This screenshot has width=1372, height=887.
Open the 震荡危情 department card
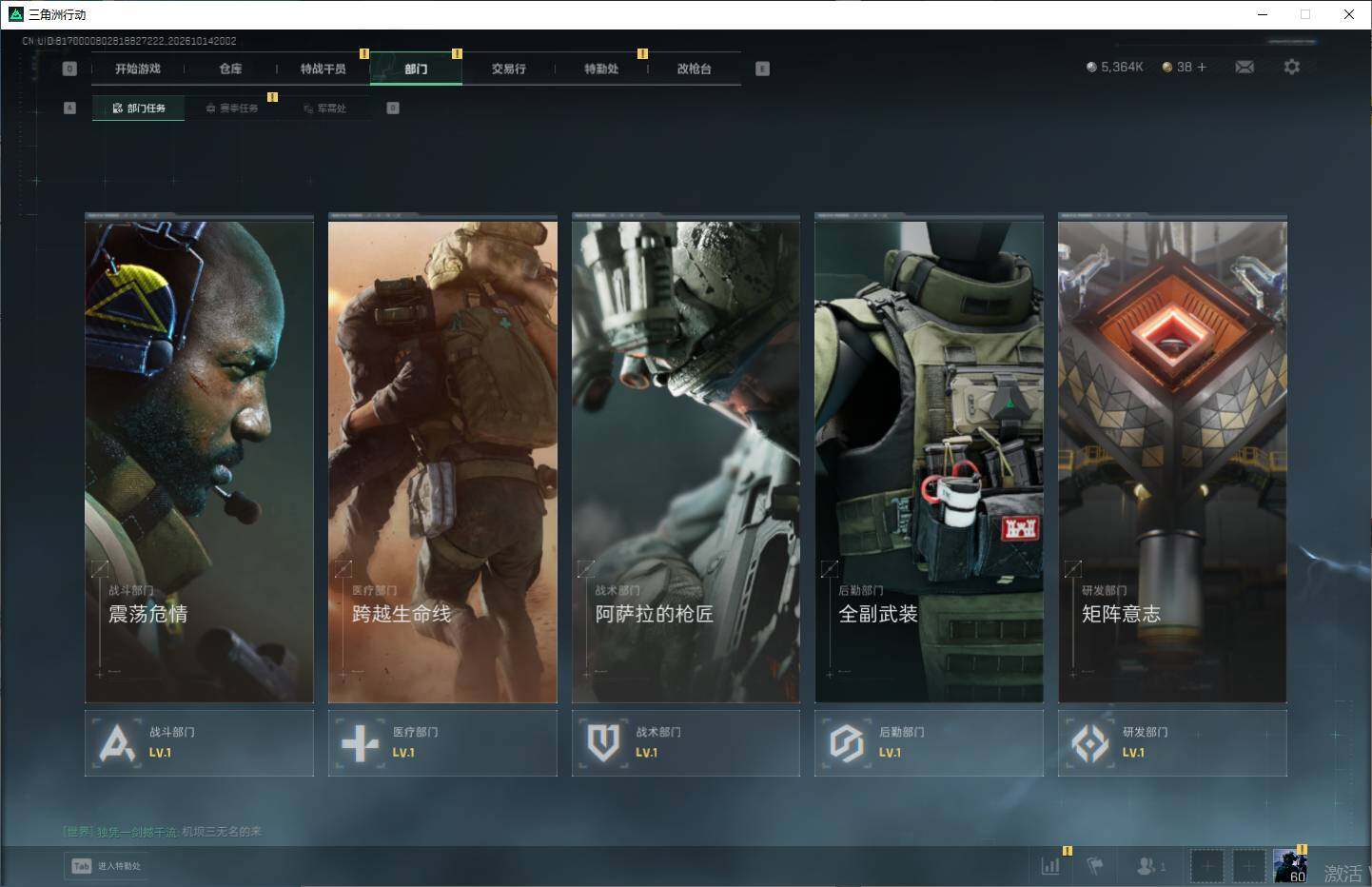click(199, 459)
